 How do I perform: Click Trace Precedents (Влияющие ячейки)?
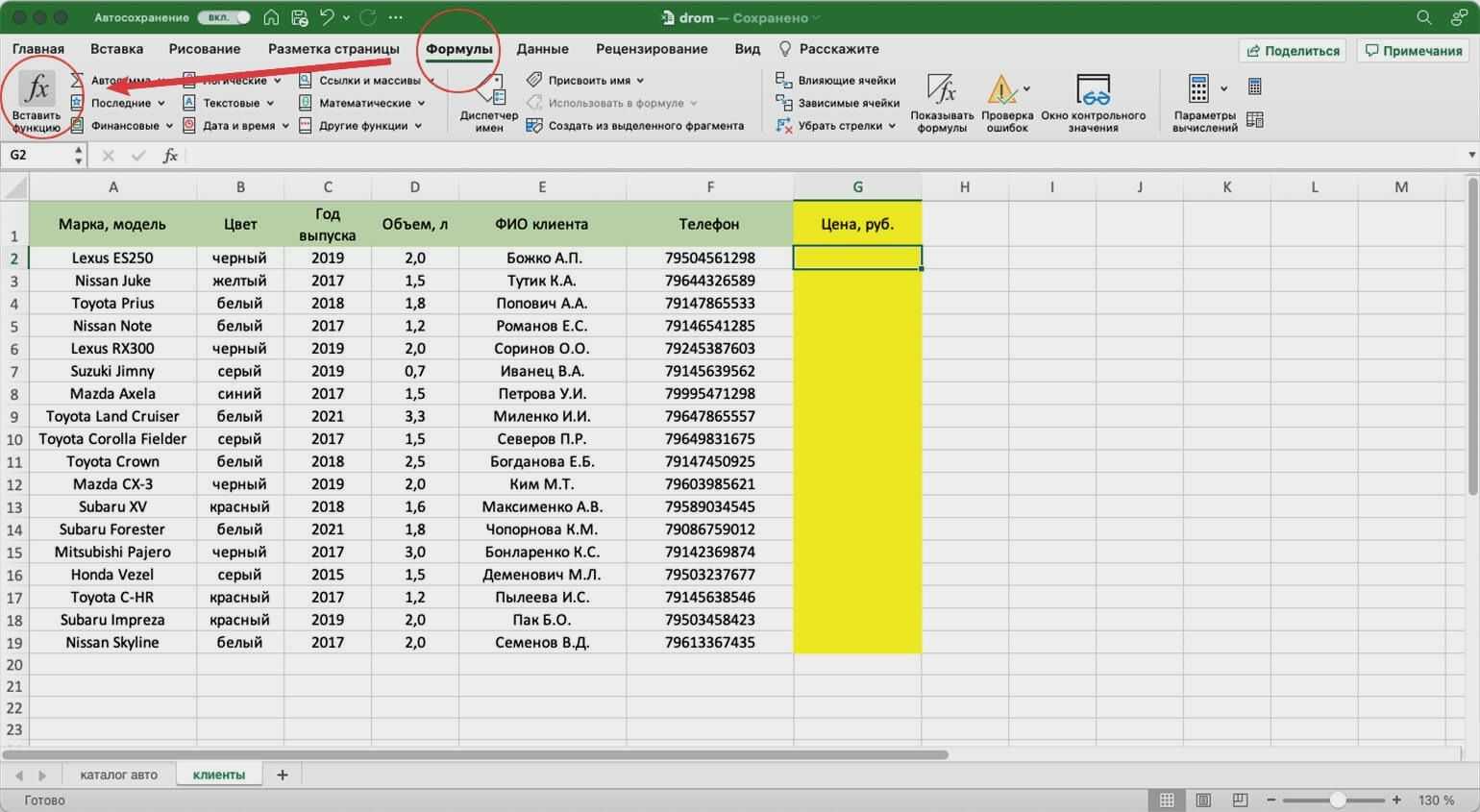click(836, 81)
